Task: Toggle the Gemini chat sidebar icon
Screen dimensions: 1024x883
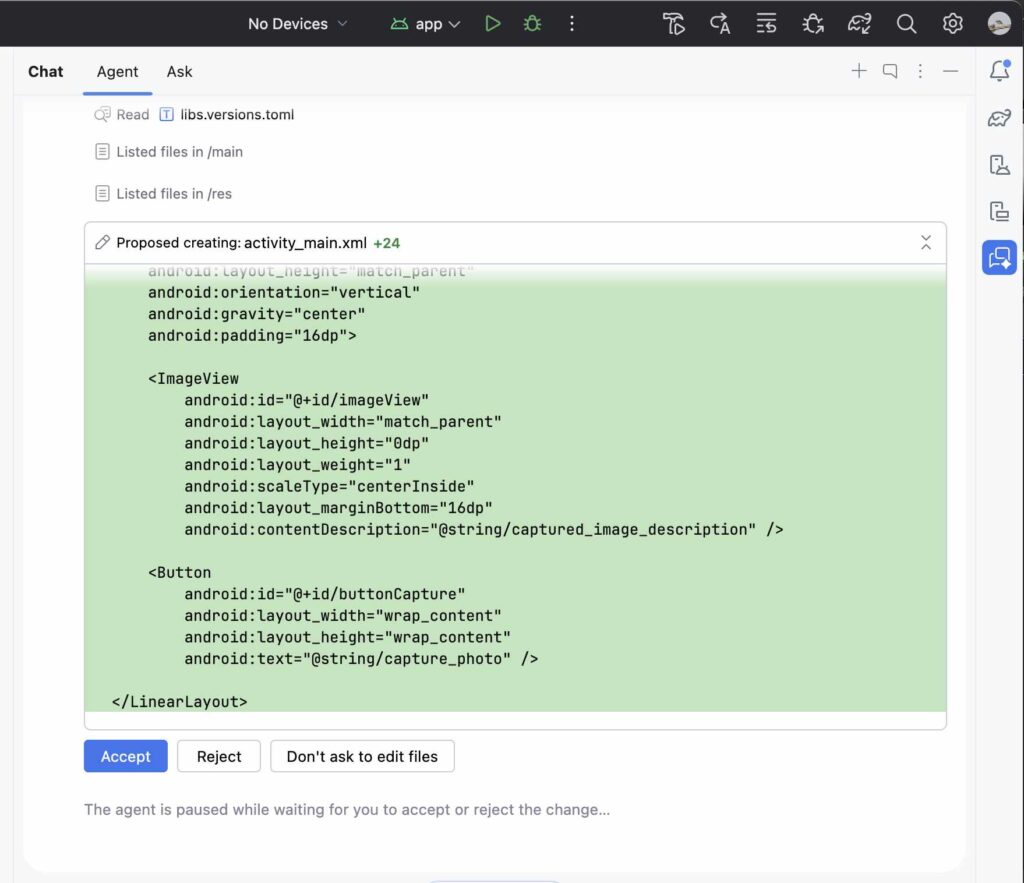Action: [x=999, y=258]
